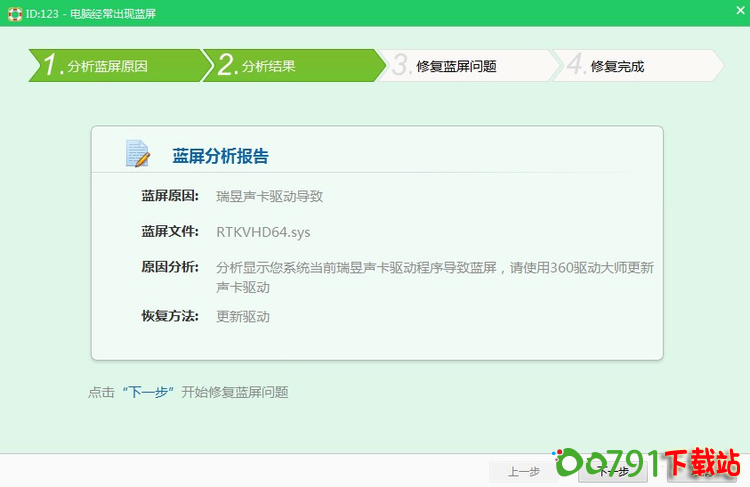The width and height of the screenshot is (750, 487).
Task: Go to step 4 修复完成
Action: click(617, 66)
